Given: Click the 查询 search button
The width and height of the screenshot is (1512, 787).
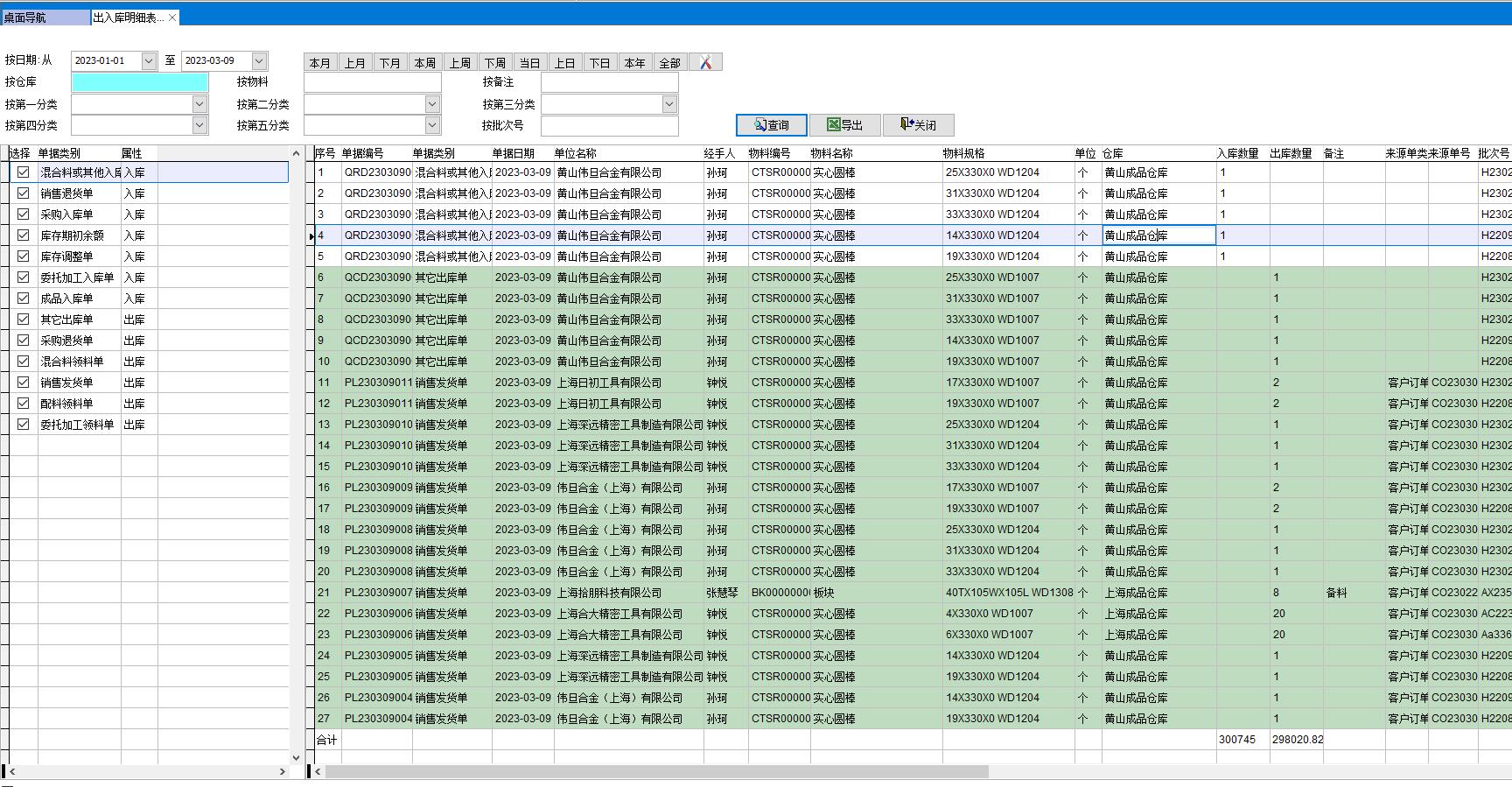Looking at the screenshot, I should pyautogui.click(x=772, y=125).
